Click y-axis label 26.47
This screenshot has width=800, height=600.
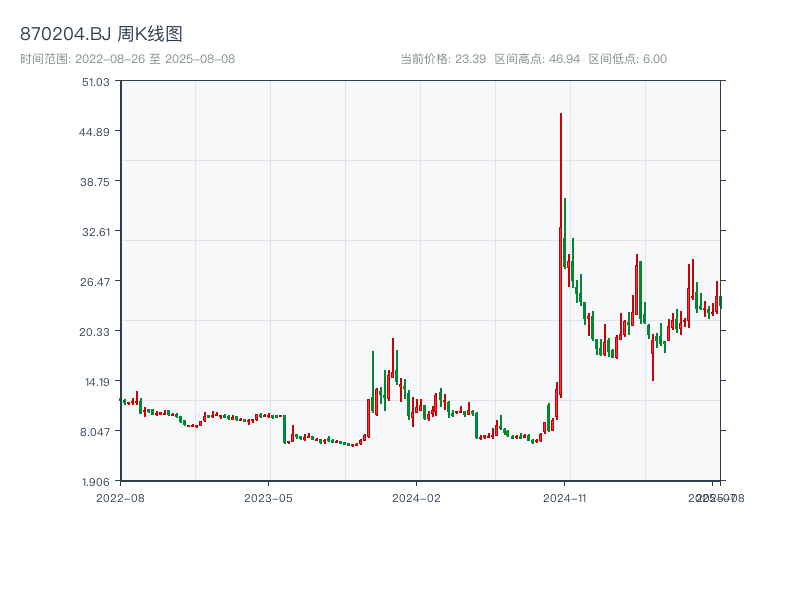(x=95, y=282)
